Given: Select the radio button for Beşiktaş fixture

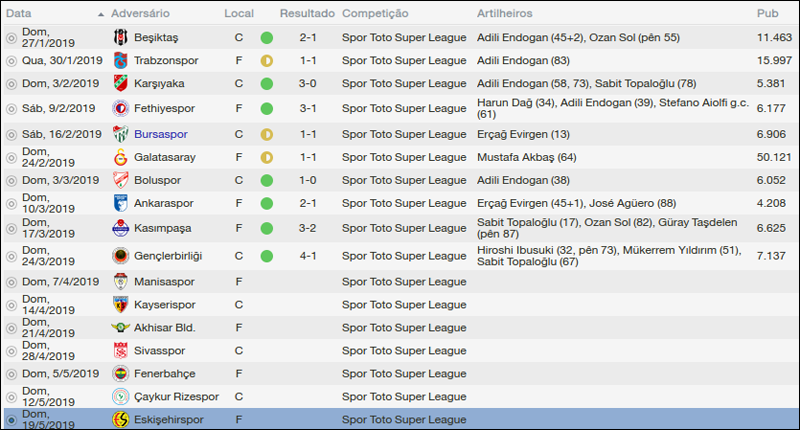Looking at the screenshot, I should pyautogui.click(x=11, y=37).
